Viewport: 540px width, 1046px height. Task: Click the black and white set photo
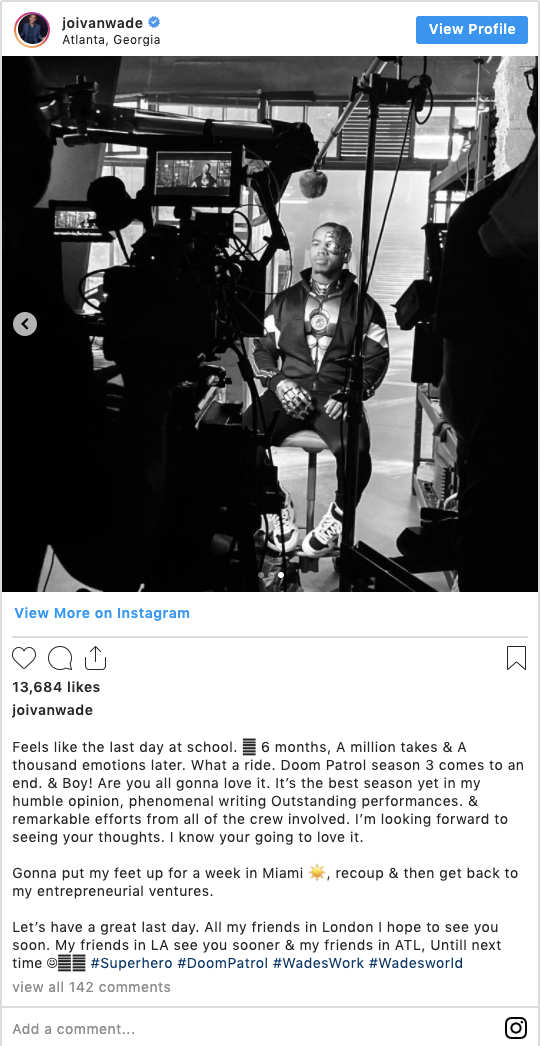270,324
